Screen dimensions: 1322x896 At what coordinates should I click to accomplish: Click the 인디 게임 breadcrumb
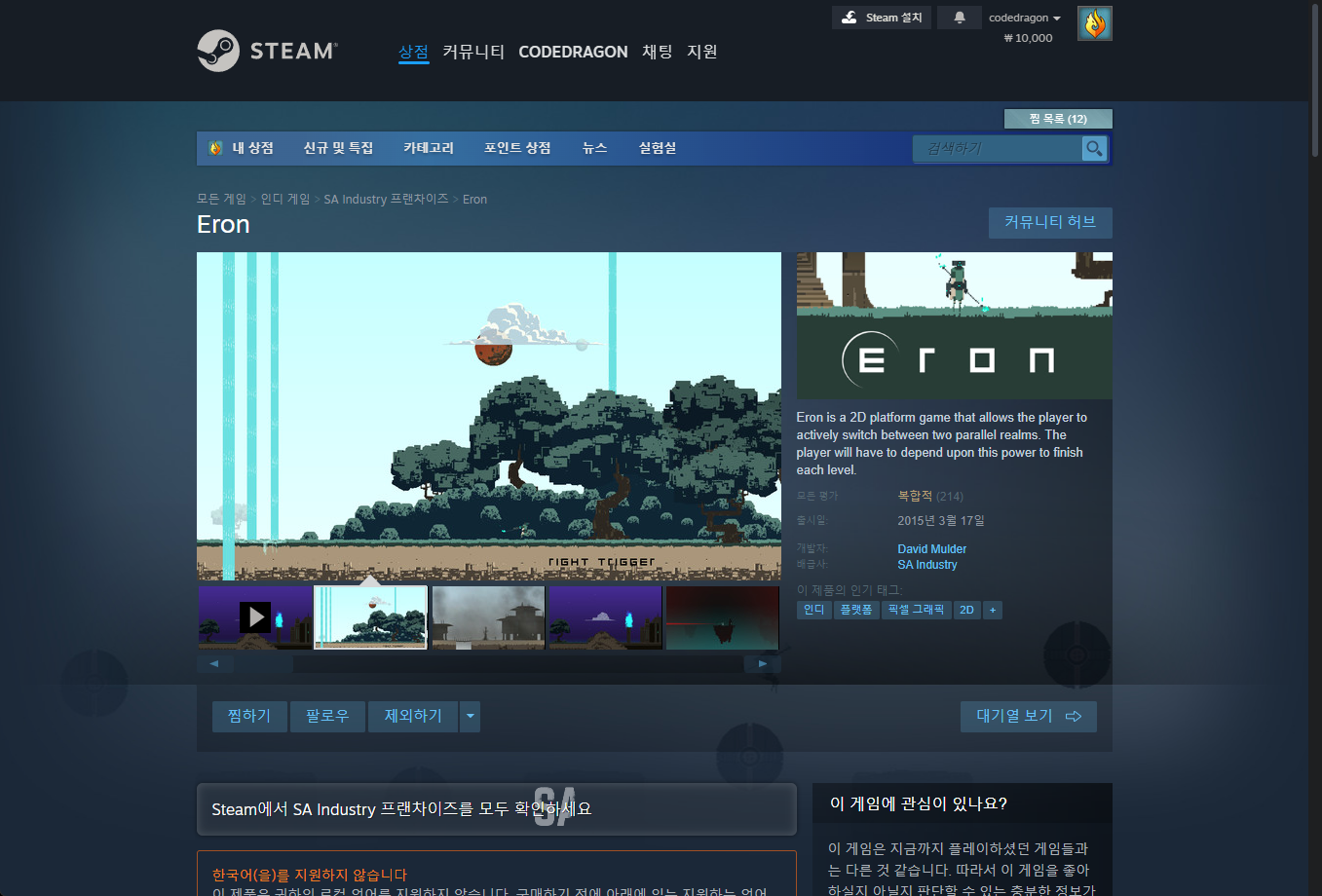pos(285,199)
